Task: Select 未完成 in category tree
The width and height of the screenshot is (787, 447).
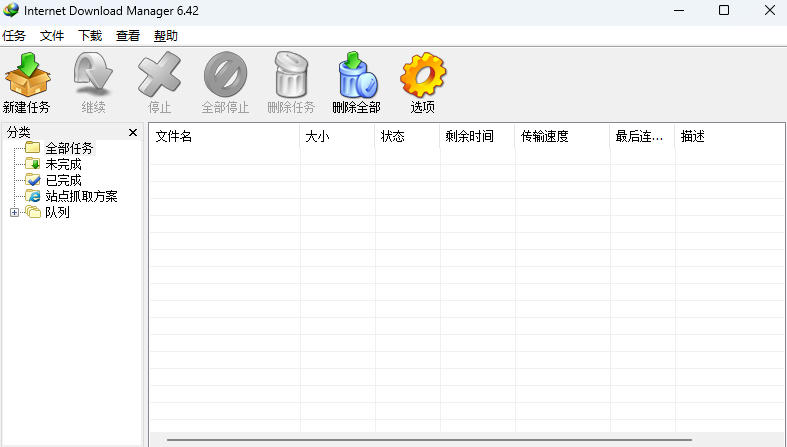Action: 63,165
